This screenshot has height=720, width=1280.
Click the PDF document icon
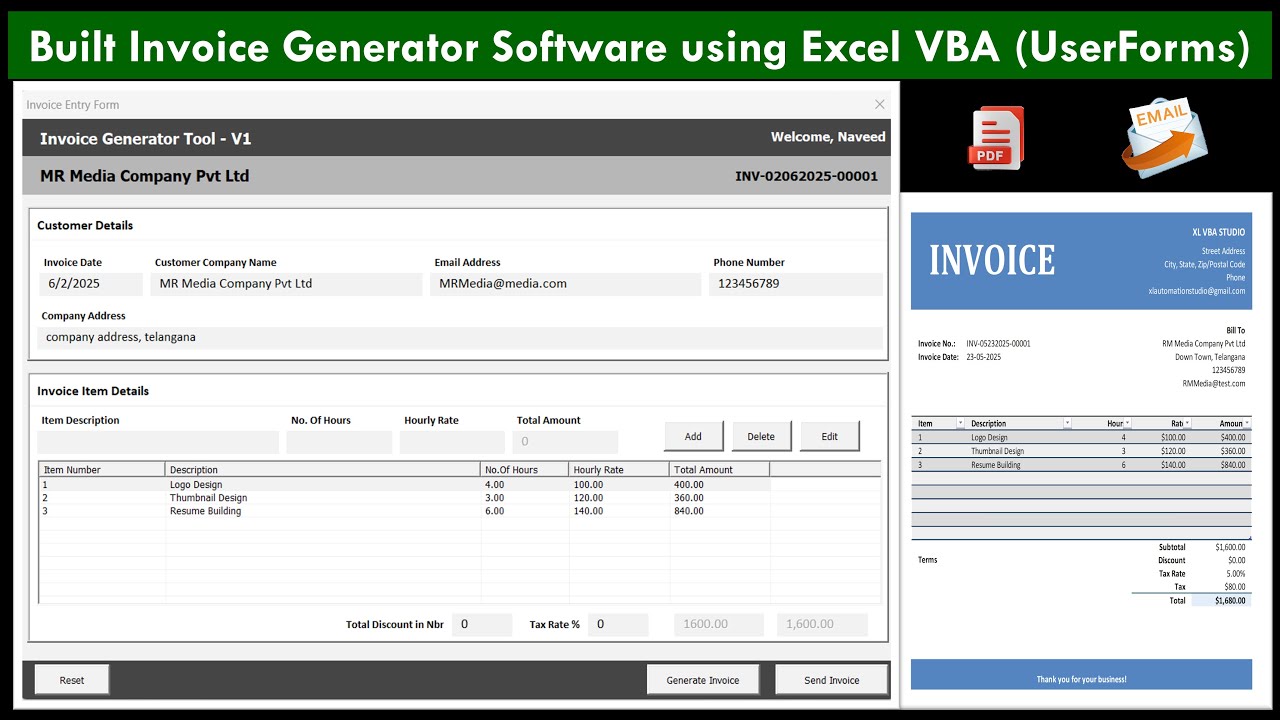(996, 137)
